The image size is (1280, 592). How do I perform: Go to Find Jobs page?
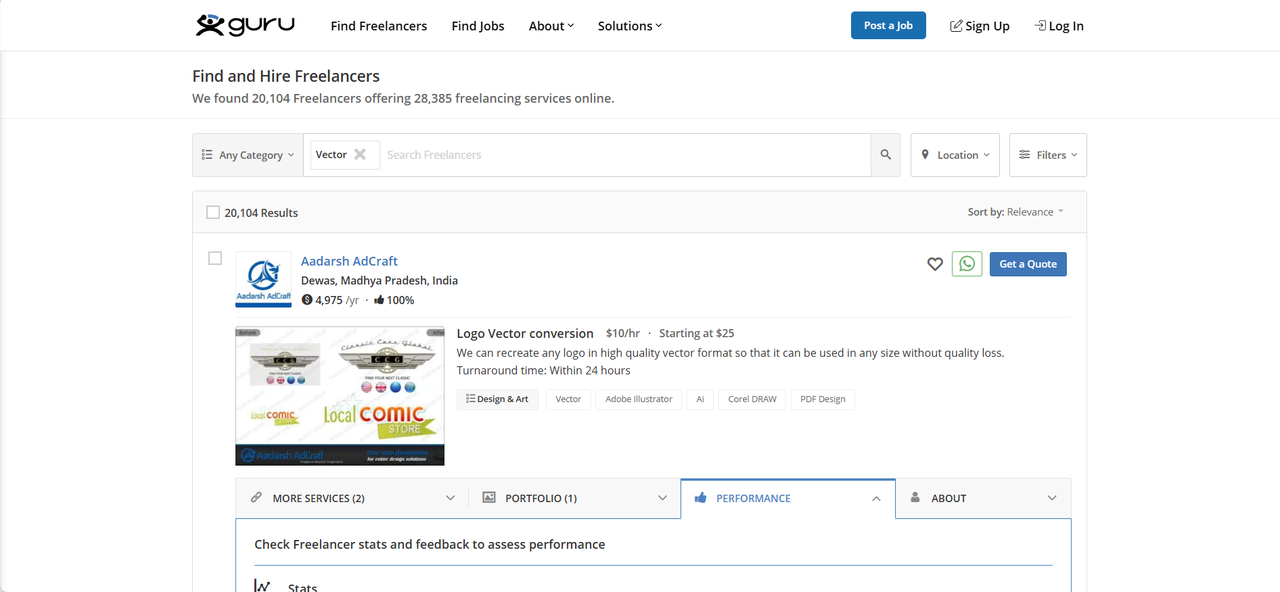point(478,26)
